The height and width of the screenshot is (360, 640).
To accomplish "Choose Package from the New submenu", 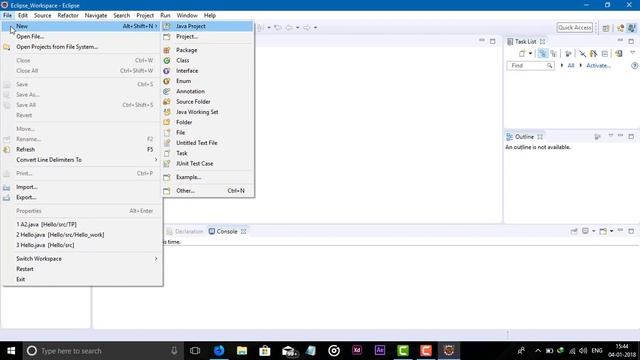I will [x=208, y=50].
